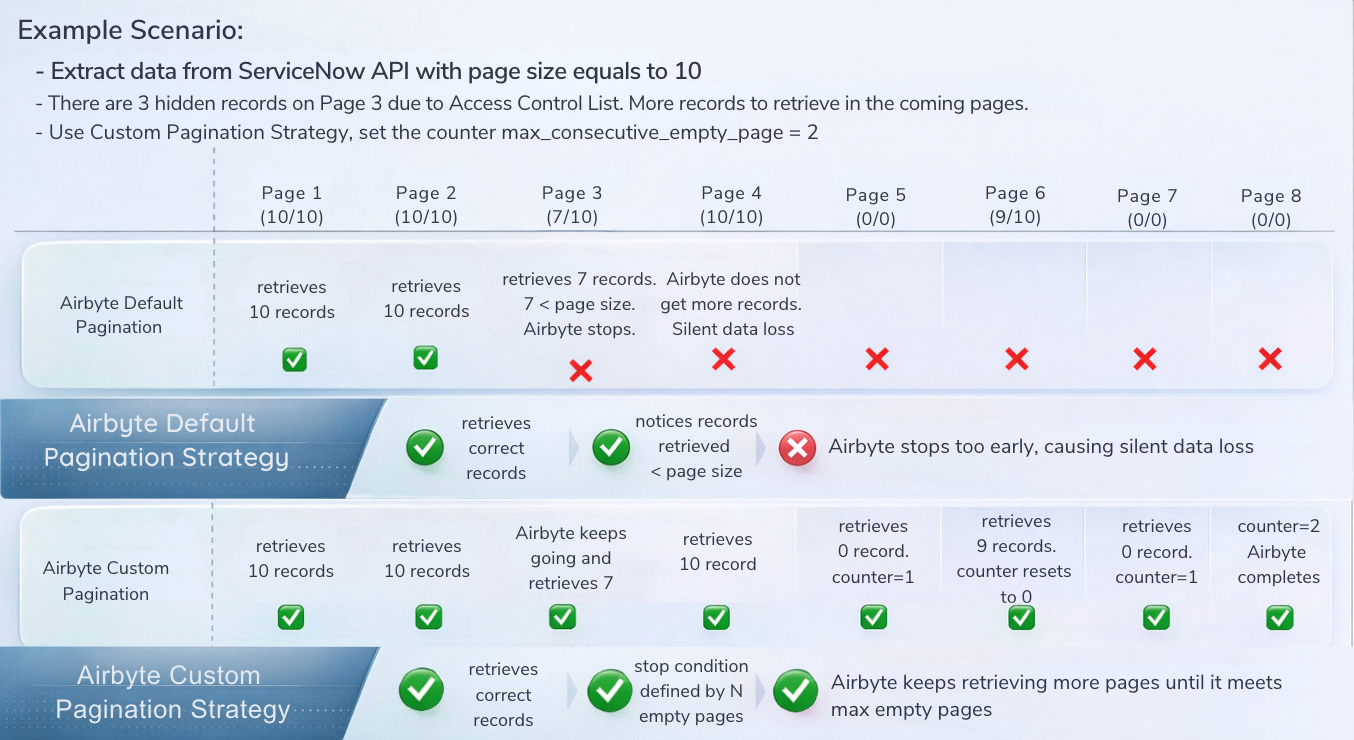This screenshot has width=1354, height=740.
Task: Click chevron arrow after 'retrieves correct records' in Default Strategy
Action: [x=575, y=448]
